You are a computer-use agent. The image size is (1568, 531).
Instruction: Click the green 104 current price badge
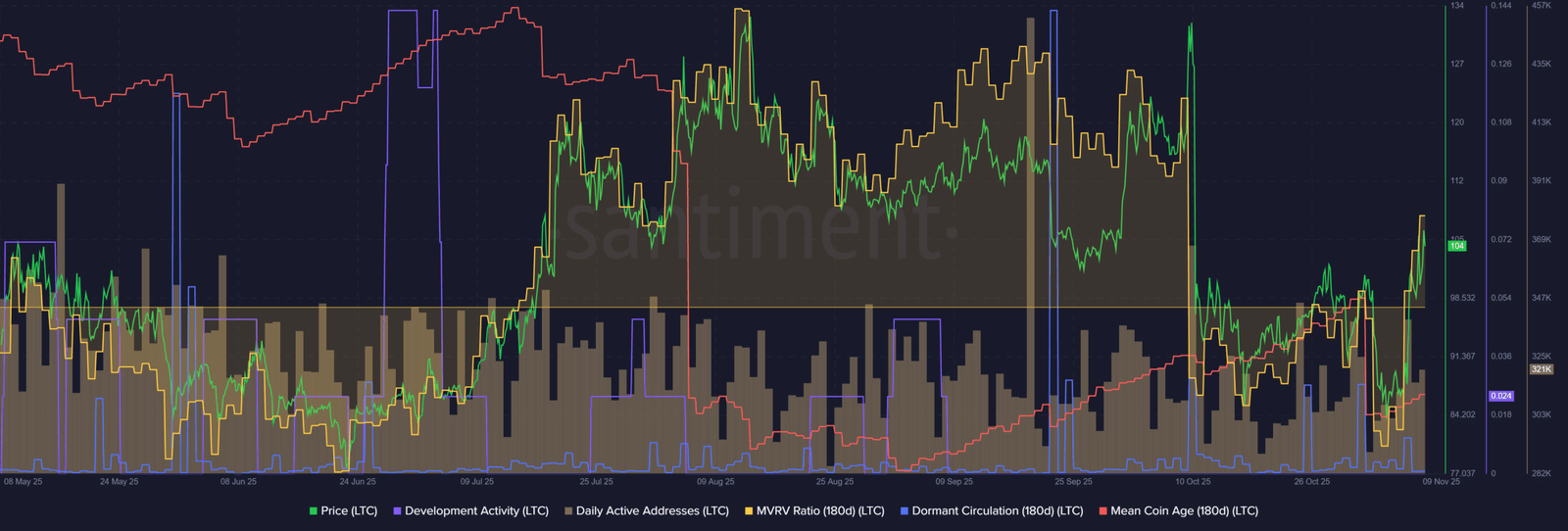(1457, 246)
